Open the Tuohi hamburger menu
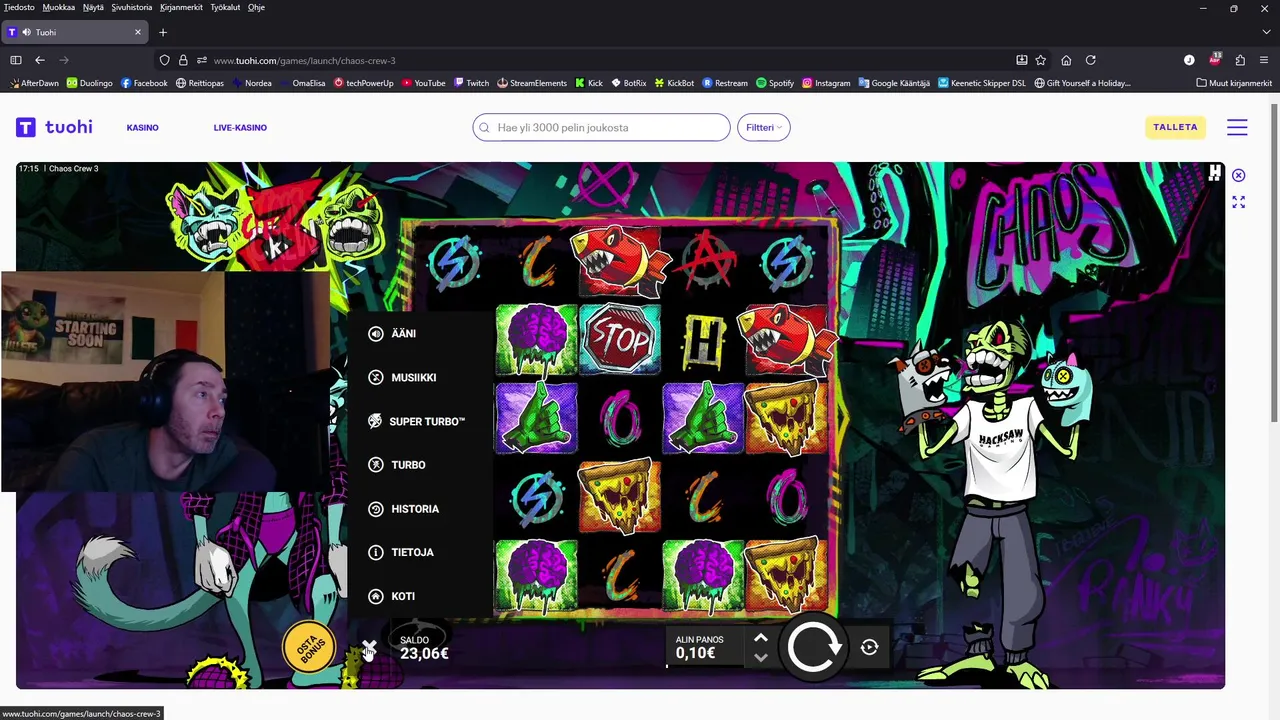Image resolution: width=1280 pixels, height=720 pixels. (1237, 127)
